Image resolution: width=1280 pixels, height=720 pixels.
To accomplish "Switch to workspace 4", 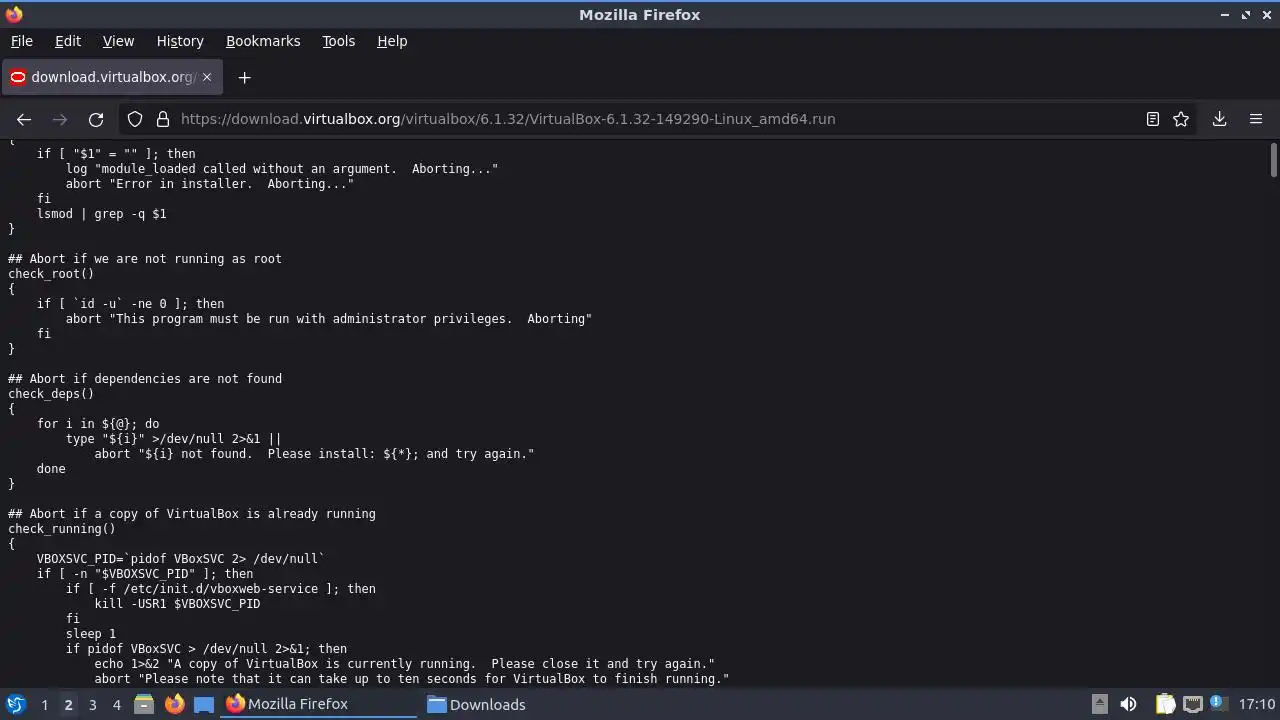I will tap(116, 705).
